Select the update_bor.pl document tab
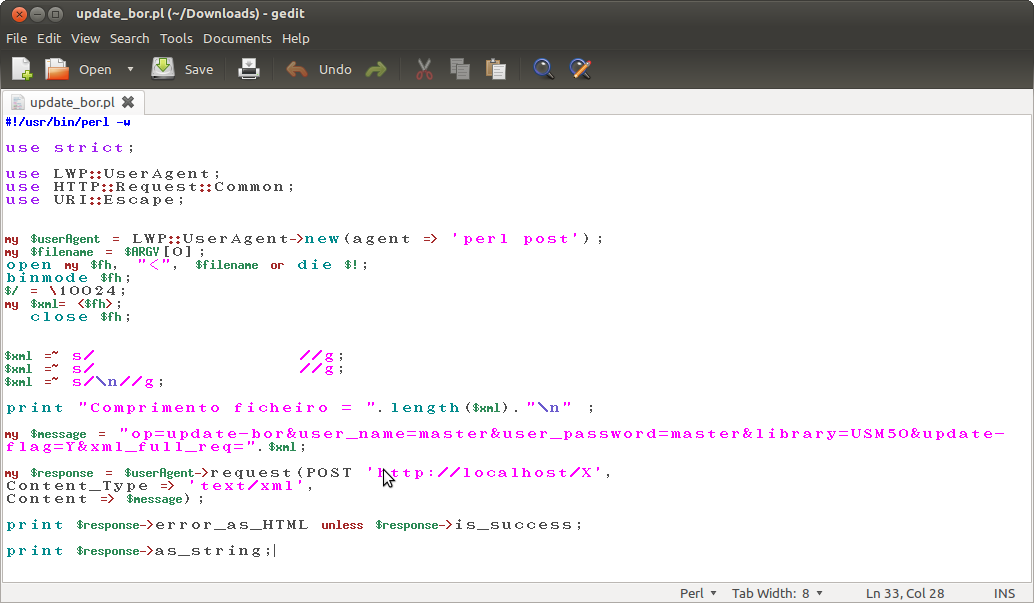1034x603 pixels. tap(73, 102)
